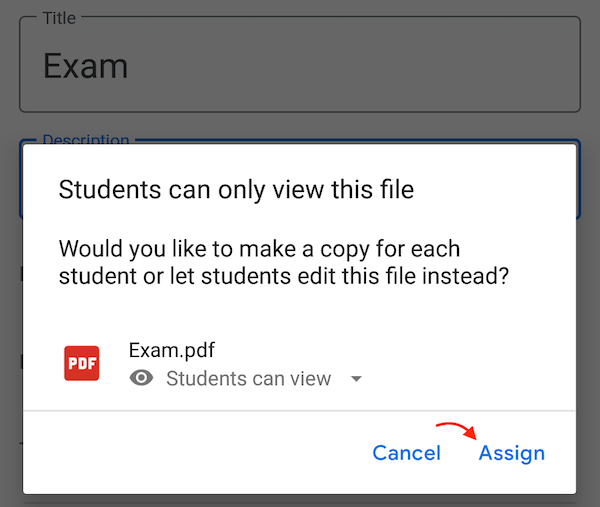Open the Students can view permission dropdown

coord(245,378)
